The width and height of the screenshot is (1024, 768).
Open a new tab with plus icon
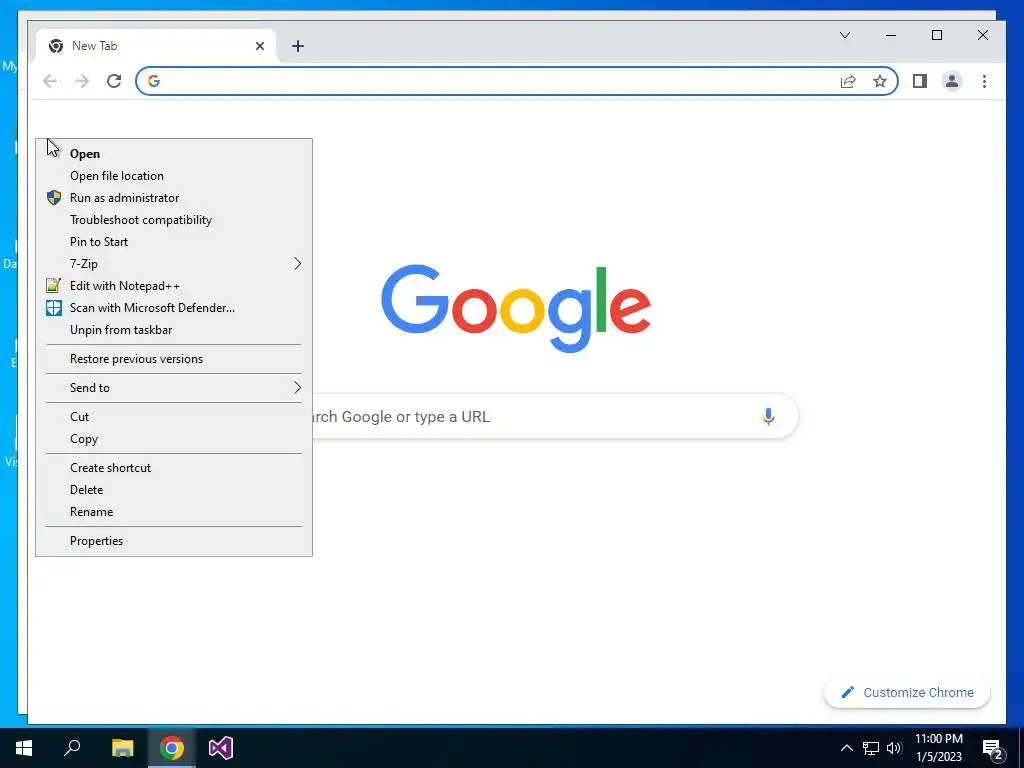coord(298,46)
